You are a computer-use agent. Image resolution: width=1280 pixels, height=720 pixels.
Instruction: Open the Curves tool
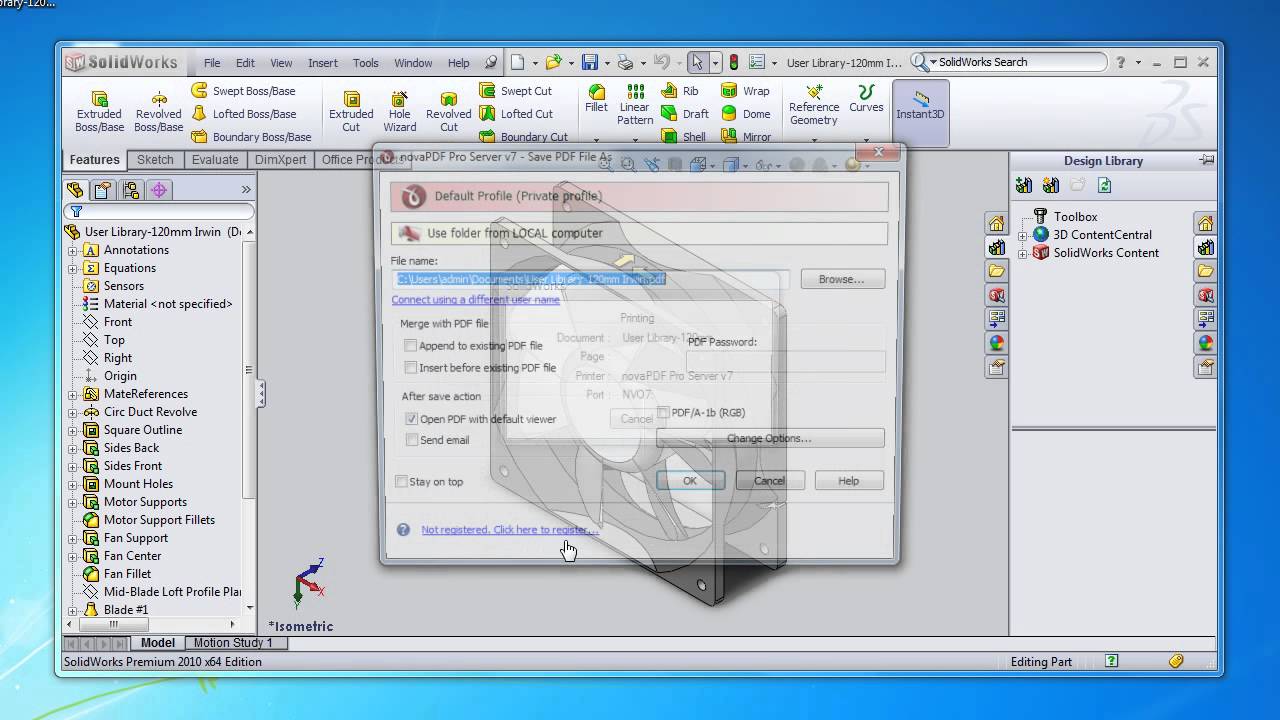[x=866, y=99]
